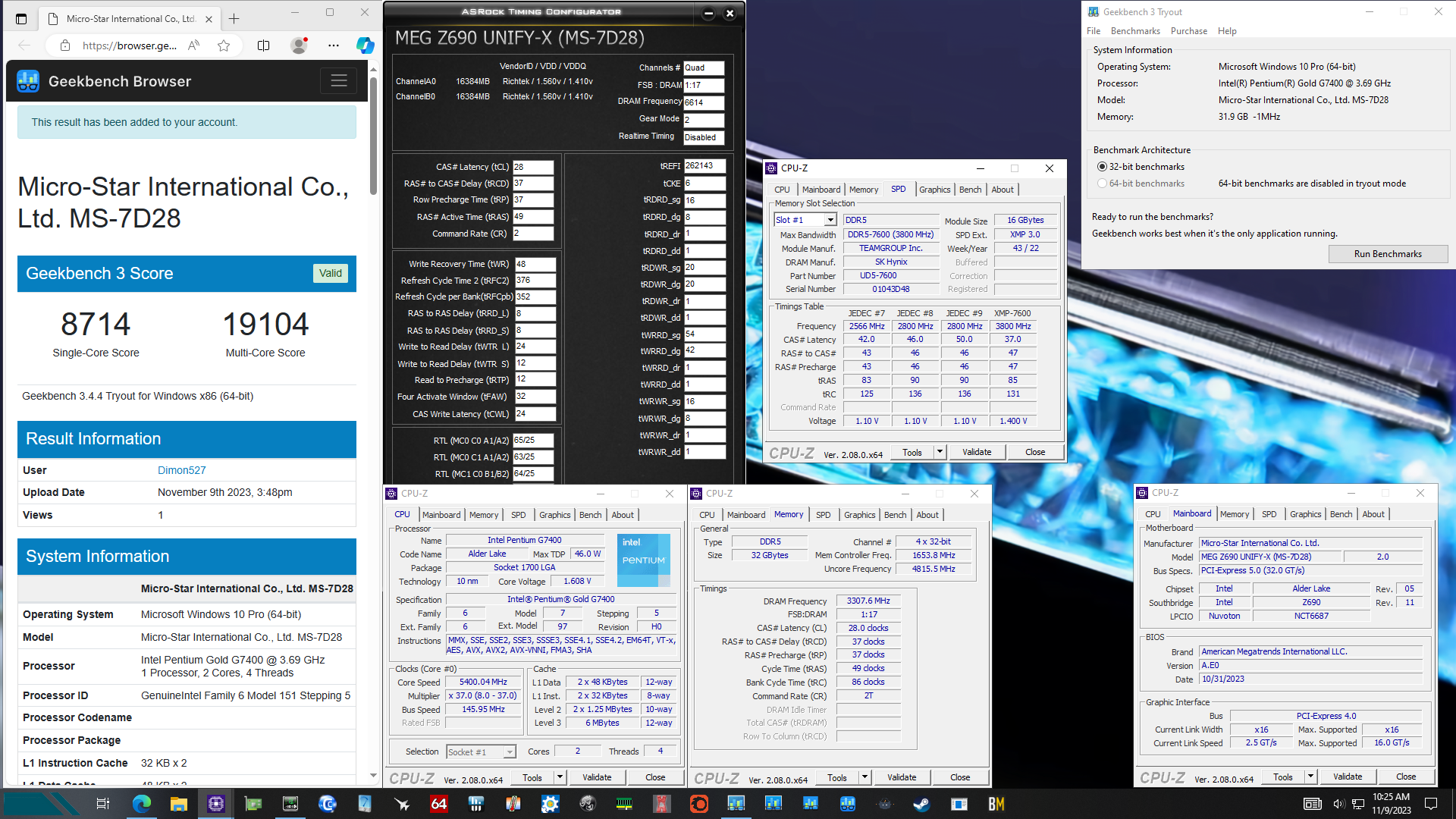Click Validate in the CPU-Z SPD window
This screenshot has height=819, width=1456.
pyautogui.click(x=977, y=452)
